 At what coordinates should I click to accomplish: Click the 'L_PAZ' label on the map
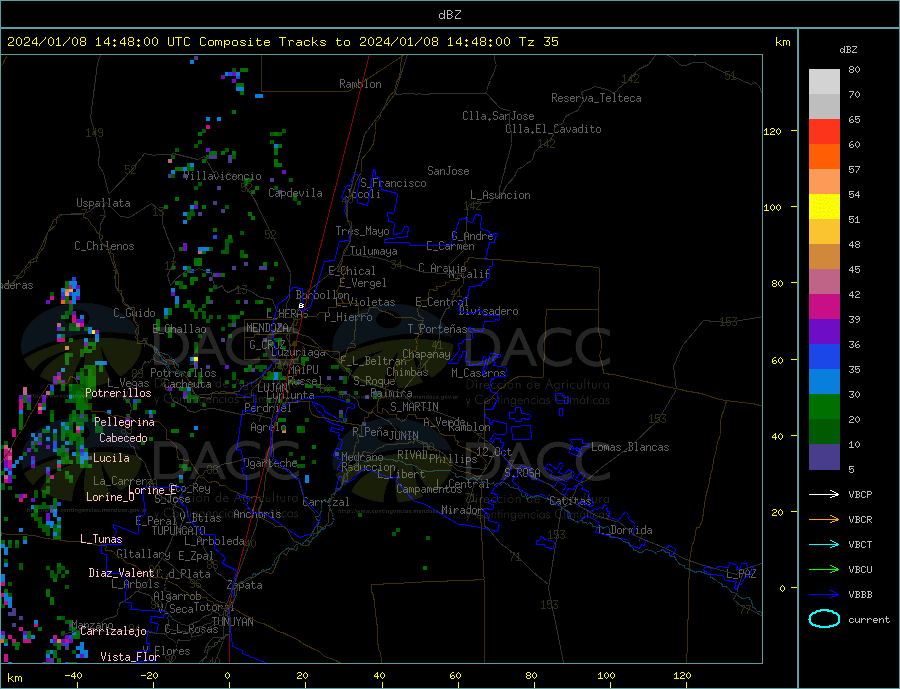pyautogui.click(x=741, y=574)
